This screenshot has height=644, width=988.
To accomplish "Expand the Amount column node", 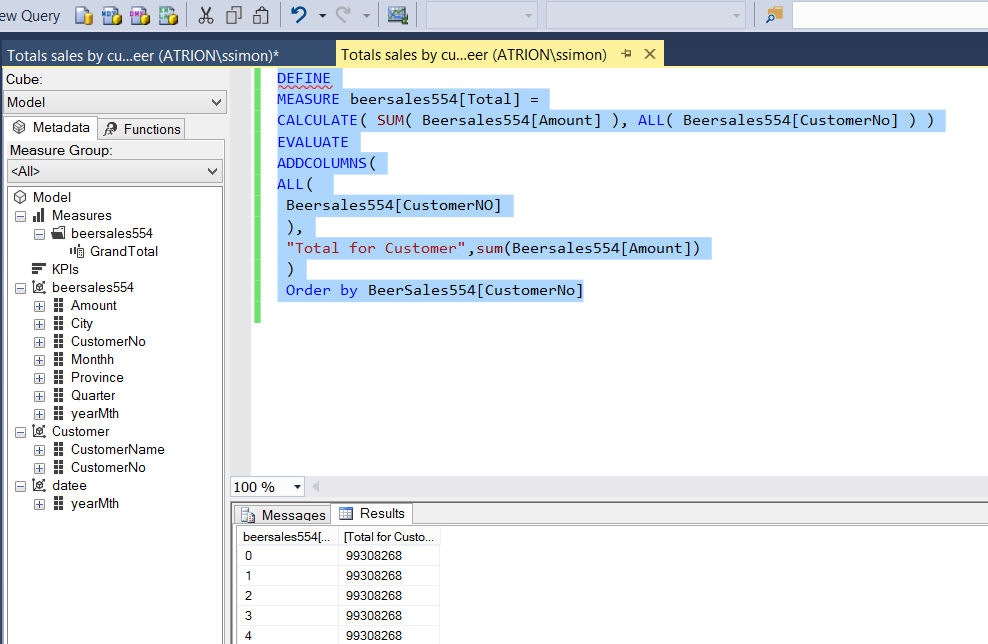I will pyautogui.click(x=39, y=306).
